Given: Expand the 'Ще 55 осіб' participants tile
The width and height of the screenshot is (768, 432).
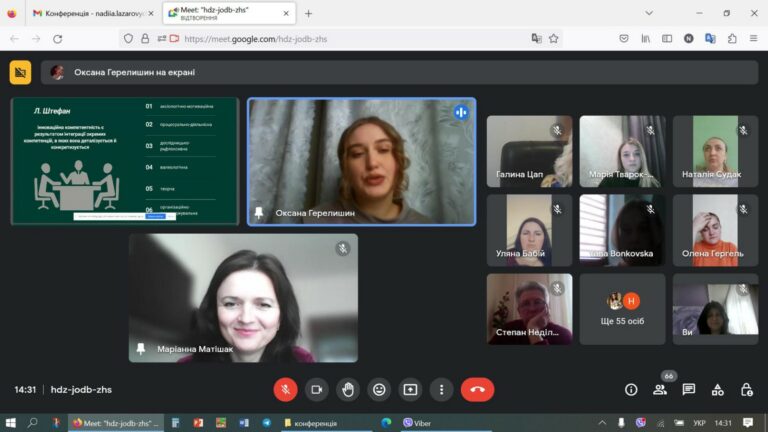Looking at the screenshot, I should 622,309.
